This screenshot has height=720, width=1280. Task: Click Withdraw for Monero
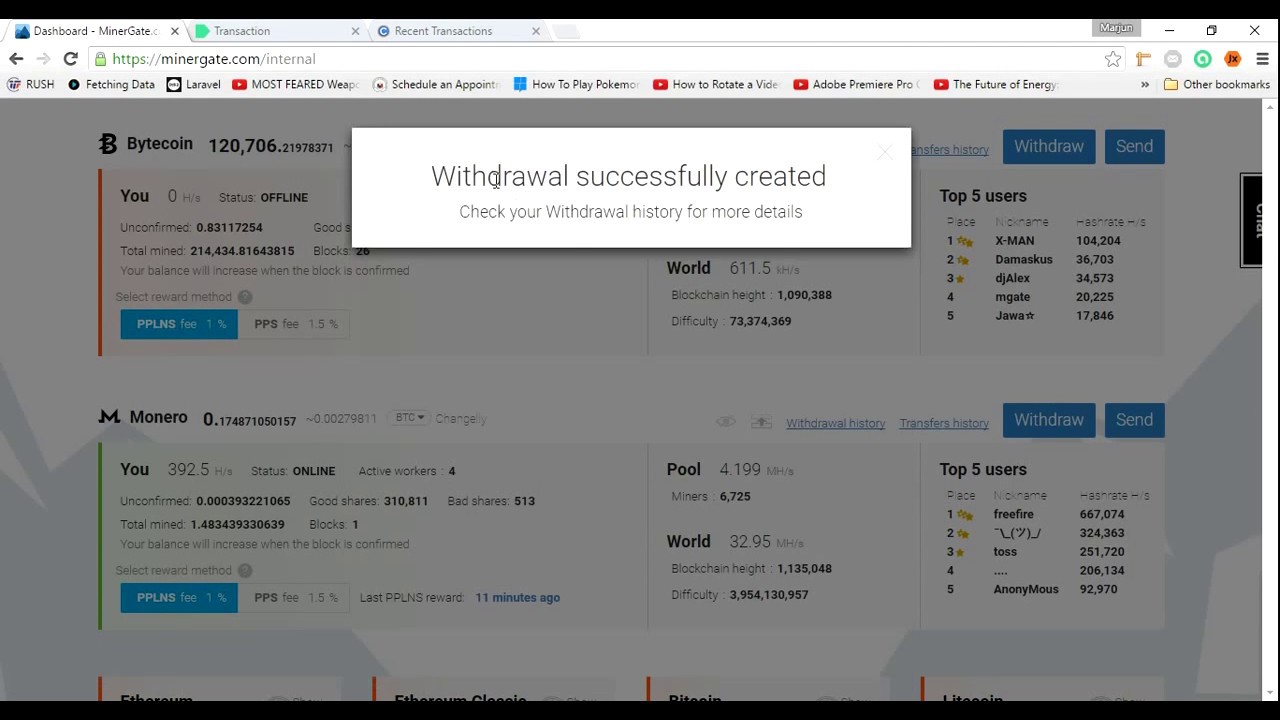click(x=1049, y=420)
